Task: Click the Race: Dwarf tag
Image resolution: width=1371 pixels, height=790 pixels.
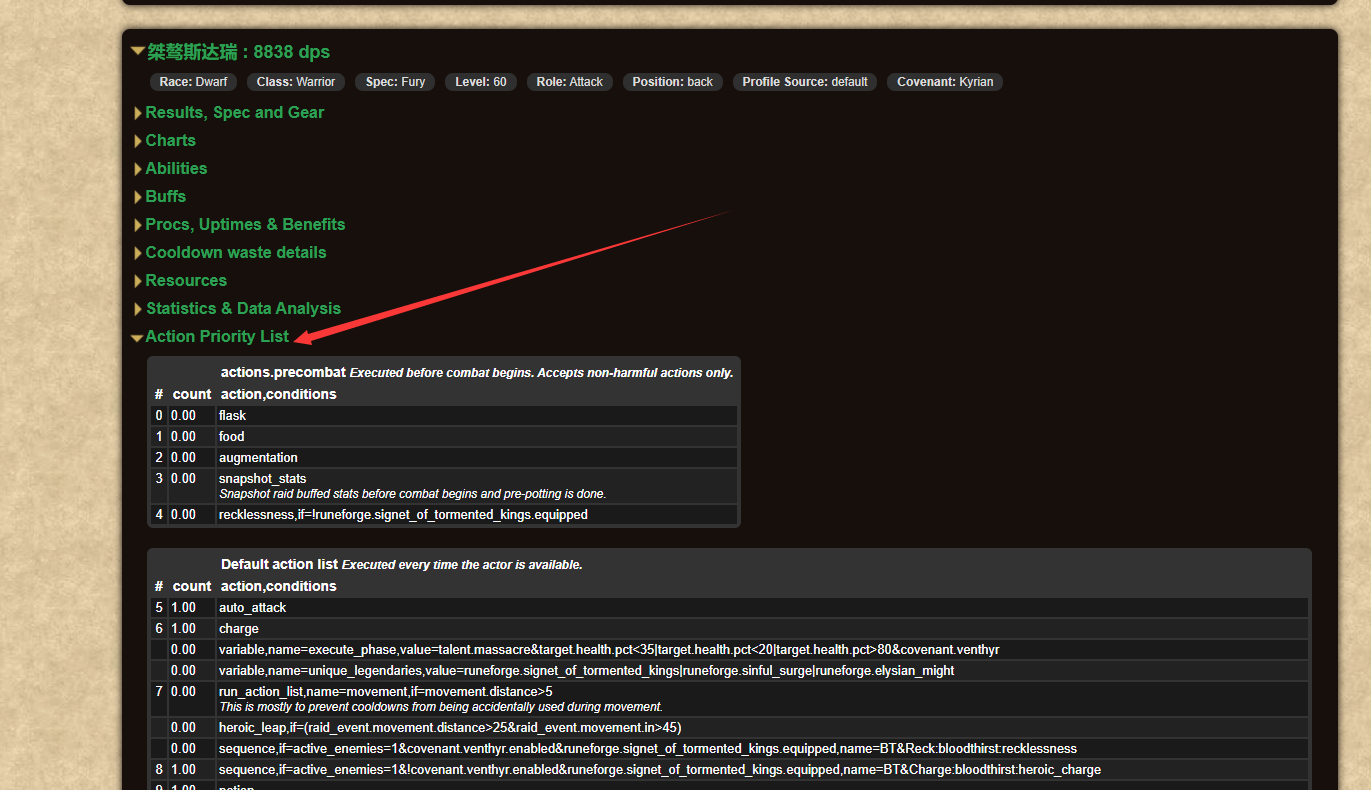Action: pos(193,82)
